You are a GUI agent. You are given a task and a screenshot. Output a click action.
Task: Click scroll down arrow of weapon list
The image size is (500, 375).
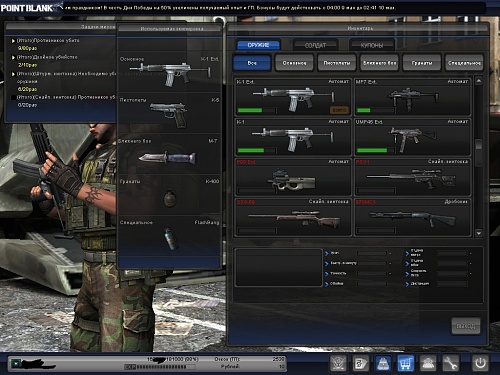(479, 233)
